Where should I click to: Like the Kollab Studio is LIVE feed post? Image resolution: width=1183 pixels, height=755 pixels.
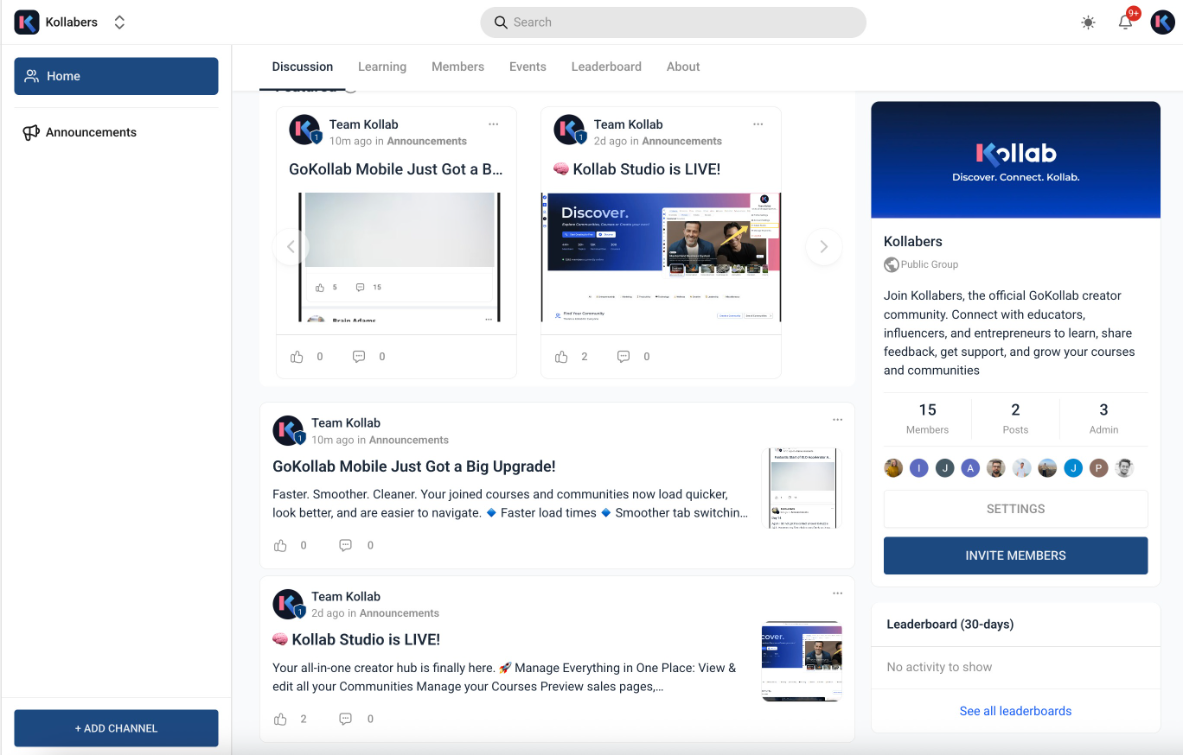[280, 719]
